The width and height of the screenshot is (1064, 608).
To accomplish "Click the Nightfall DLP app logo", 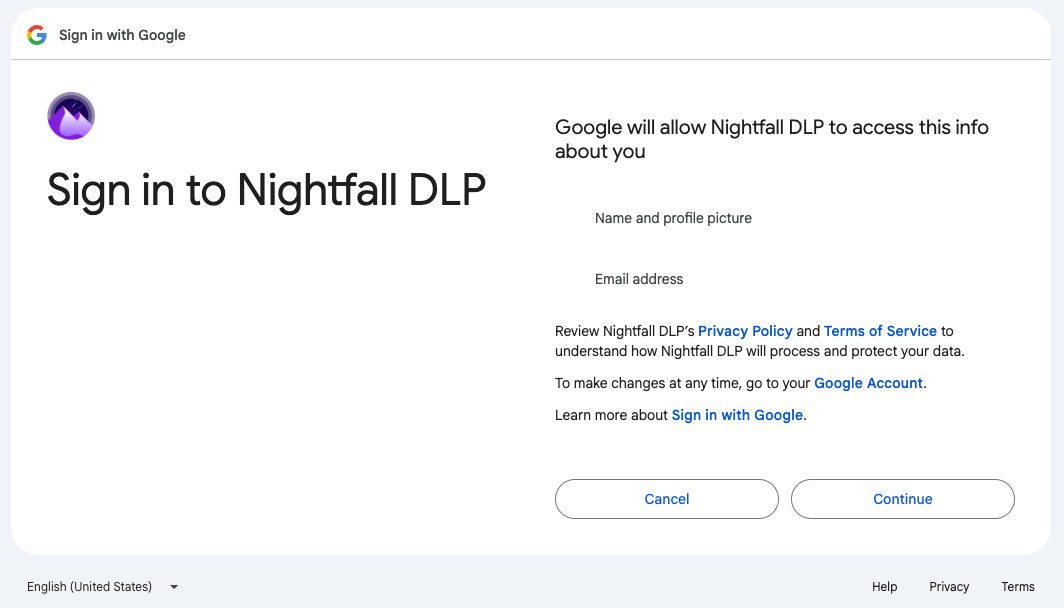I will [x=71, y=116].
